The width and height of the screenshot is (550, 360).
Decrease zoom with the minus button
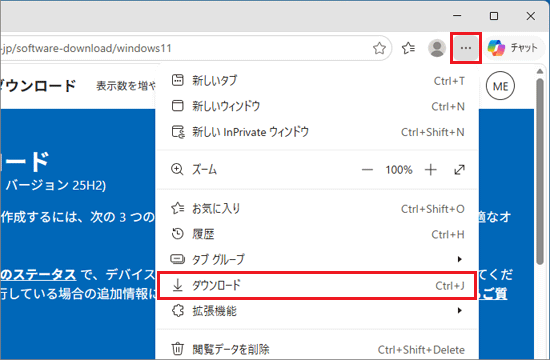[x=367, y=170]
